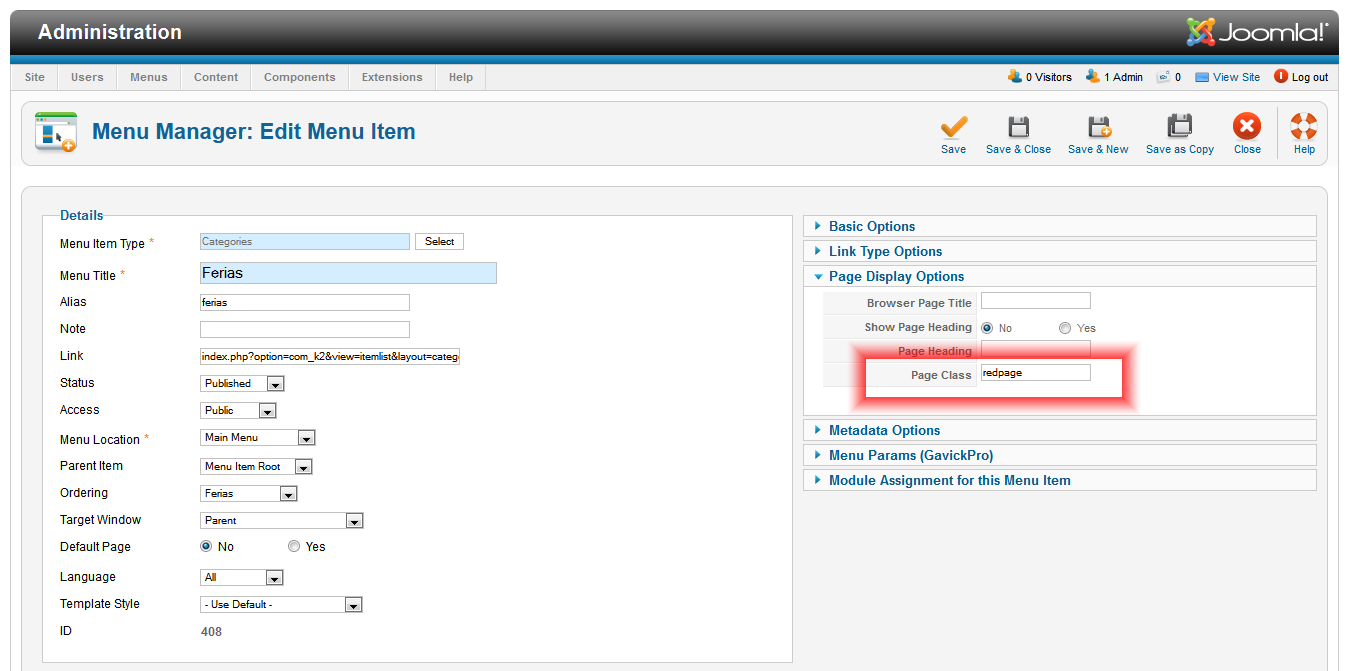1349x671 pixels.
Task: Open the Menu Location dropdown
Action: point(258,438)
